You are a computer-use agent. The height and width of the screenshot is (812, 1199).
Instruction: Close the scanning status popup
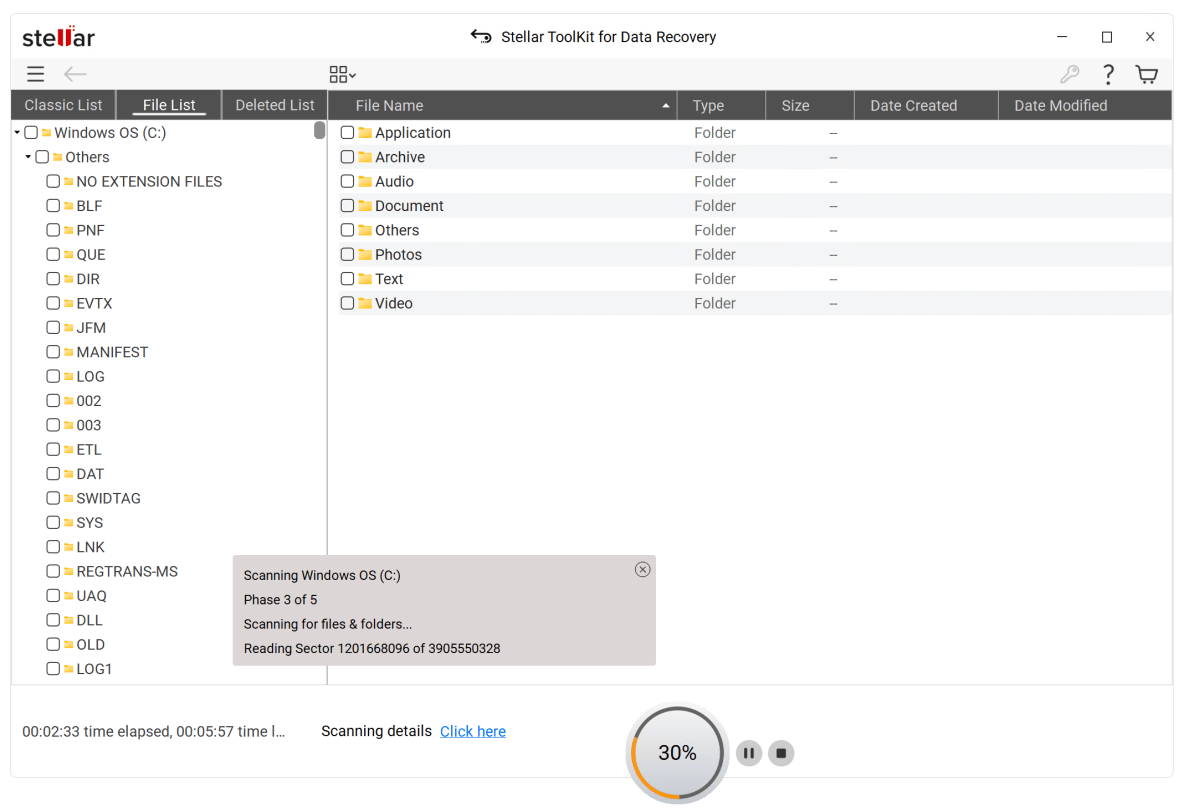(x=642, y=569)
